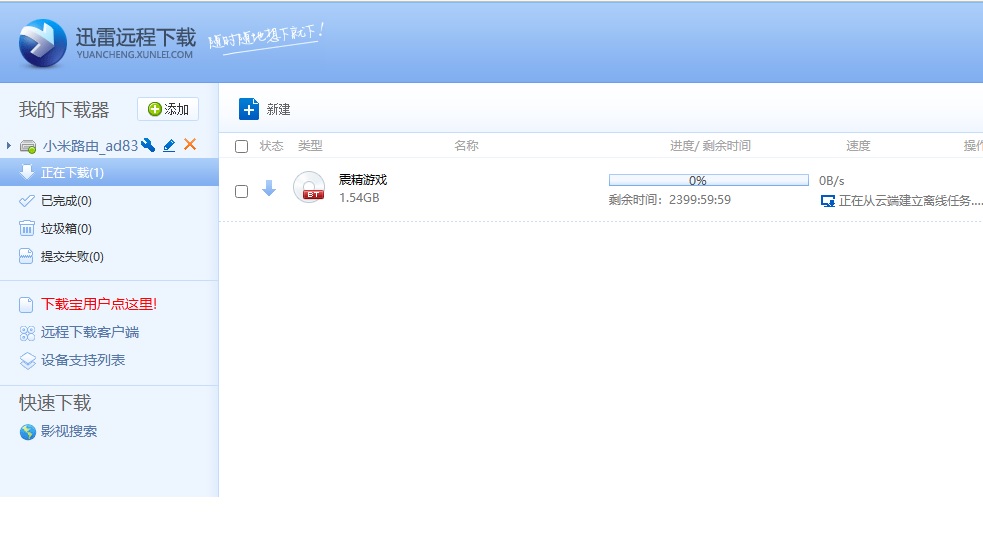Click the 名称 column header

[466, 146]
